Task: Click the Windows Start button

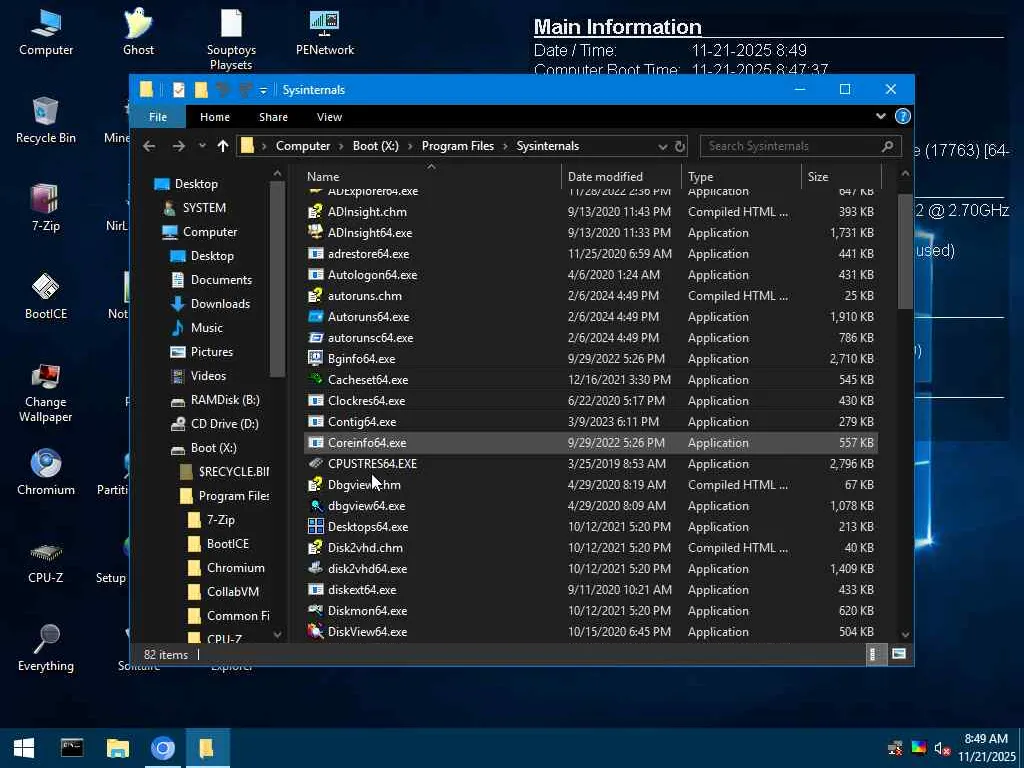Action: 24,748
